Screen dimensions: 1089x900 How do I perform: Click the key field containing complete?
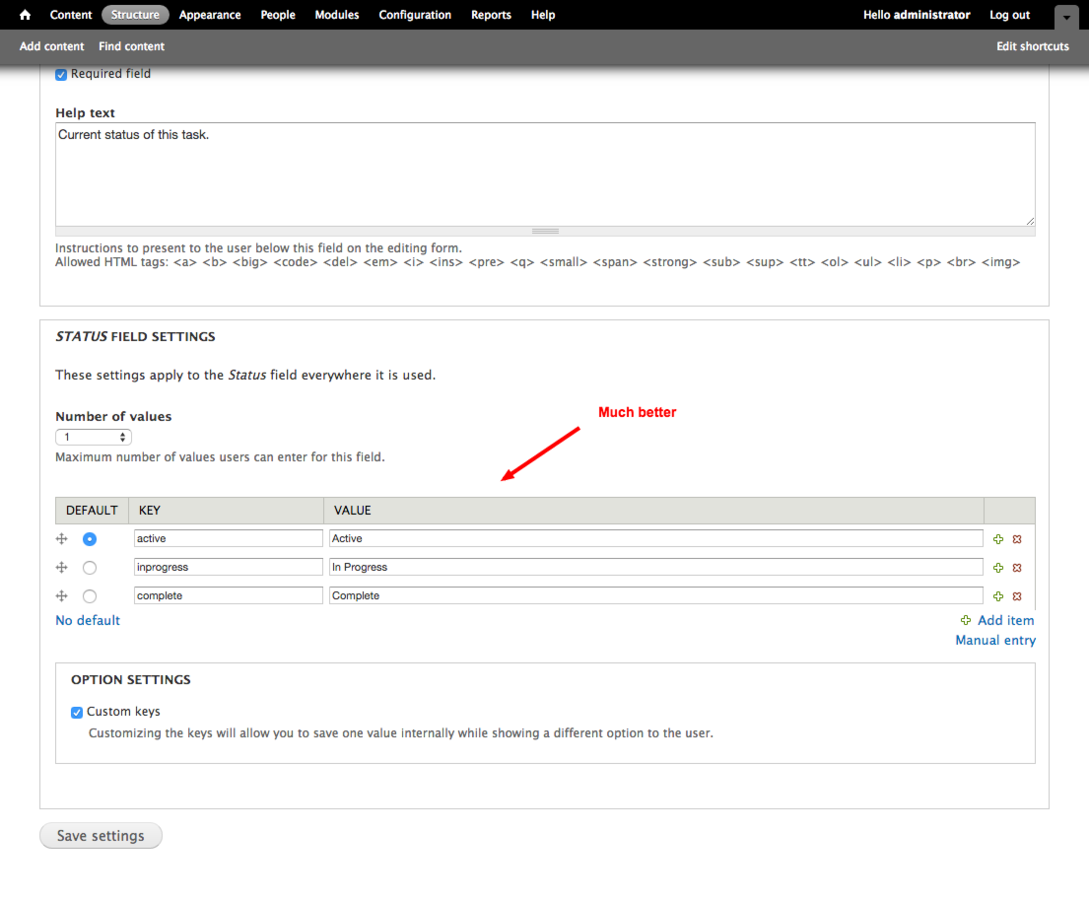point(228,595)
